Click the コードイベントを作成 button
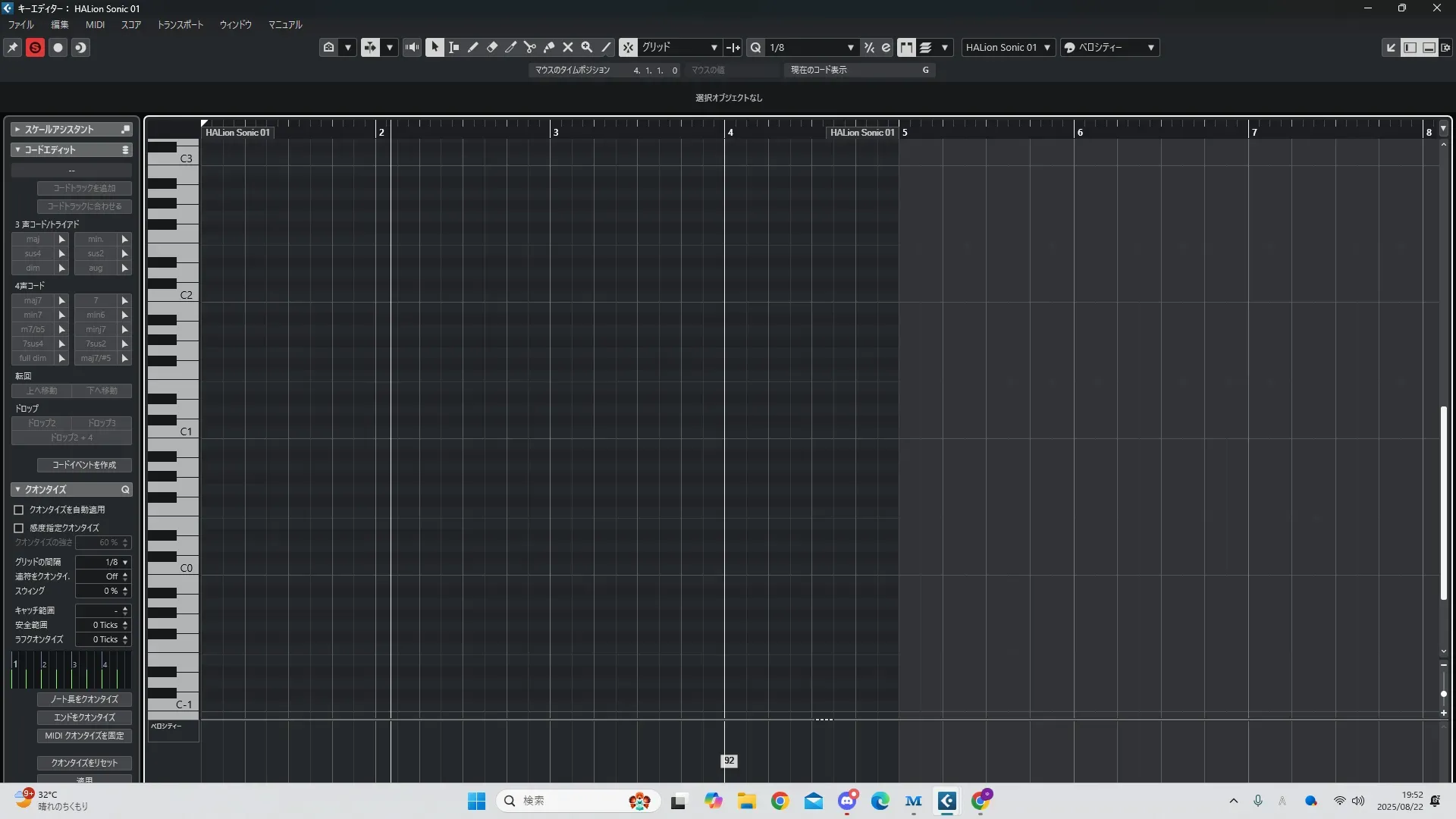 coord(84,465)
